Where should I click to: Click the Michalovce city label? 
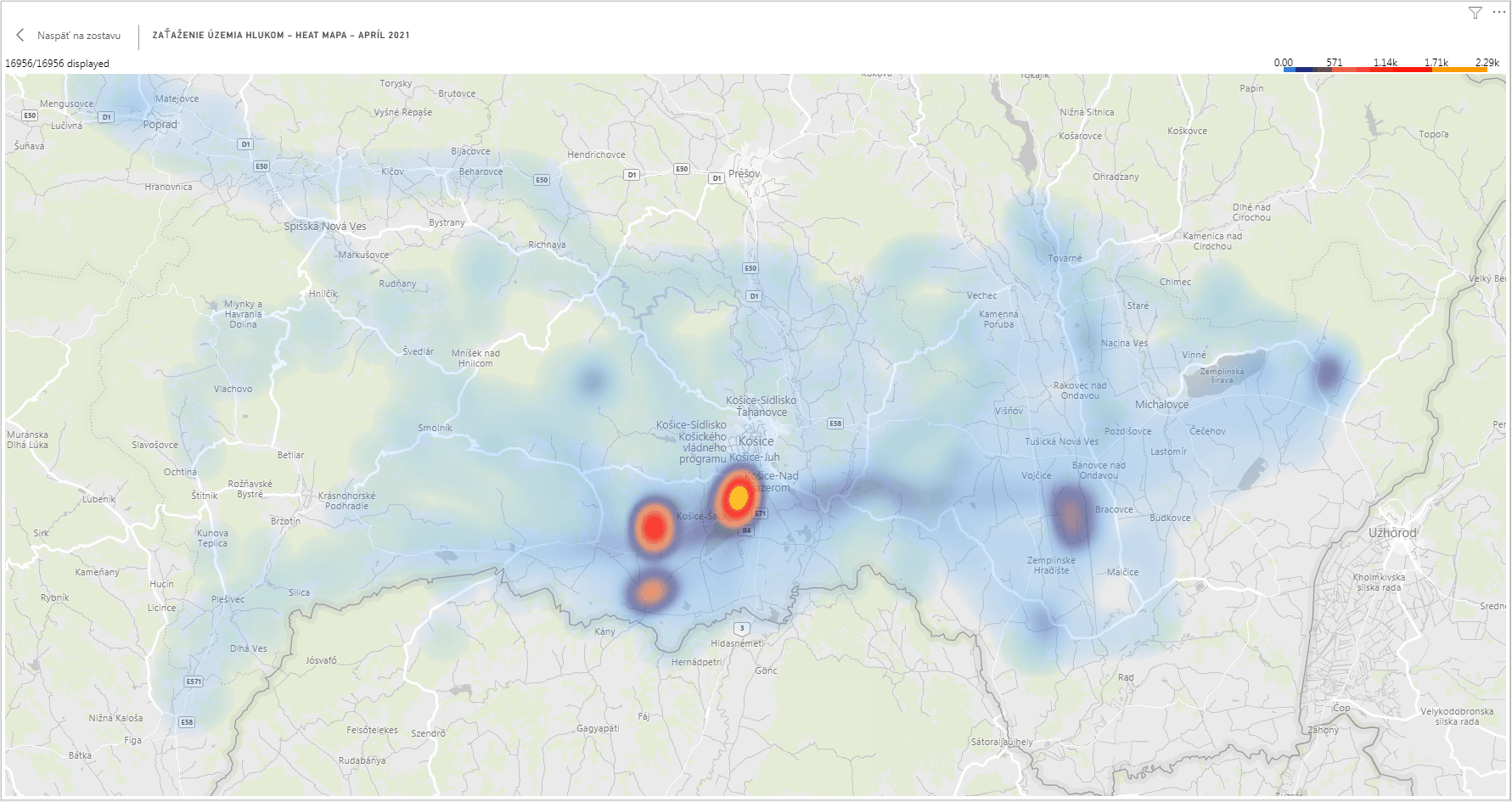point(1161,405)
